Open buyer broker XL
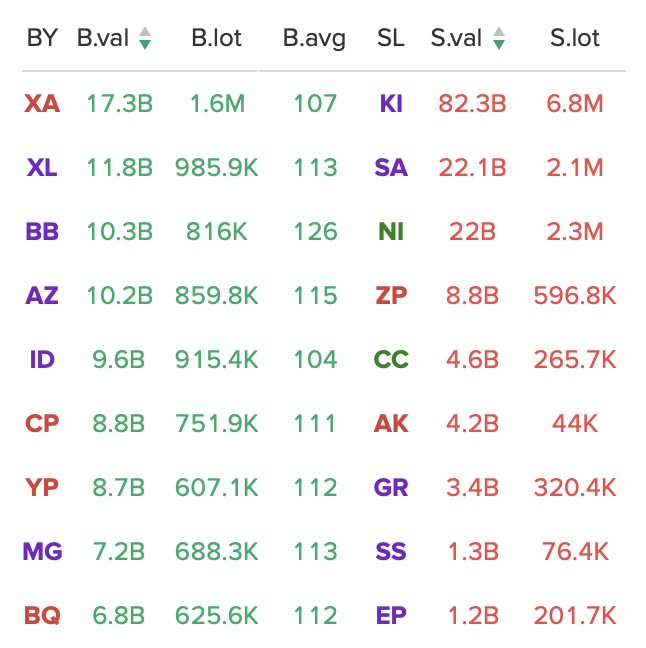The image size is (646, 648). point(42,167)
